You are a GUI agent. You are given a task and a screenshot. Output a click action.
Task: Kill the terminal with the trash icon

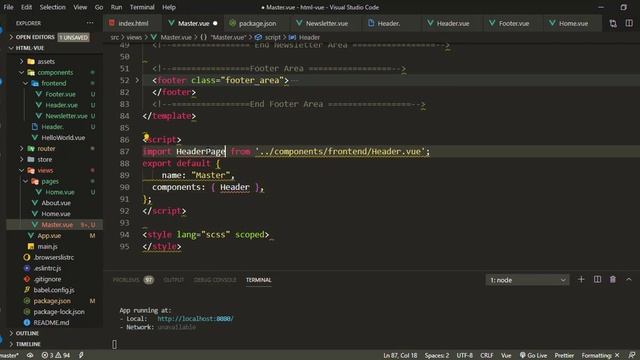[613, 280]
